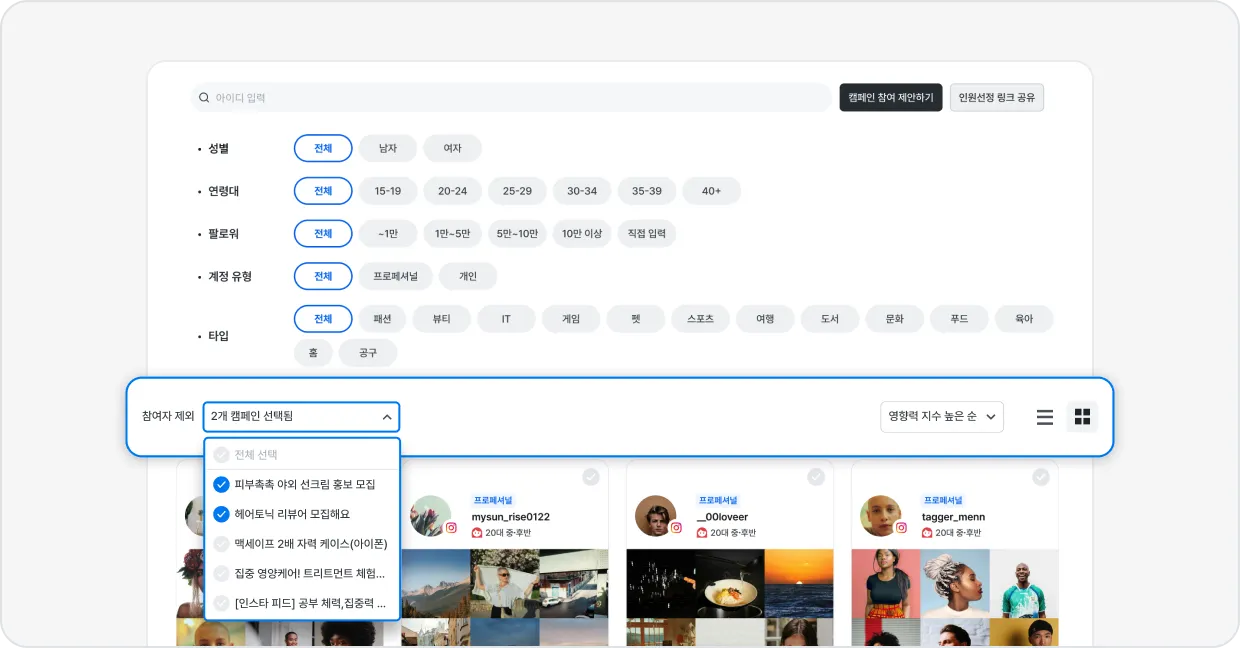
Task: Choose 홈 type filter
Action: point(313,353)
